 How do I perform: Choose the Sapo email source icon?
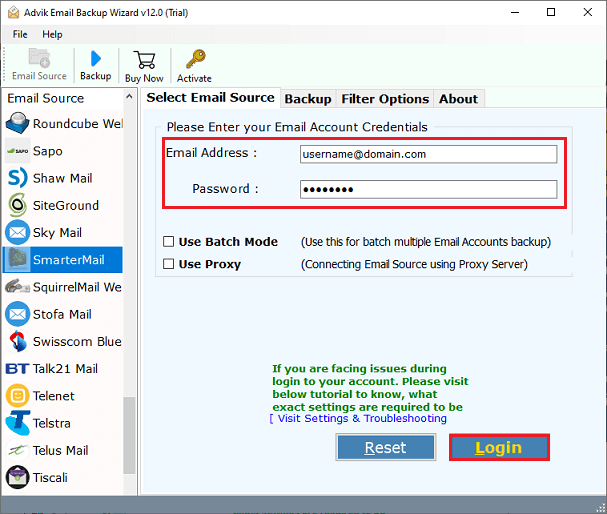click(17, 151)
